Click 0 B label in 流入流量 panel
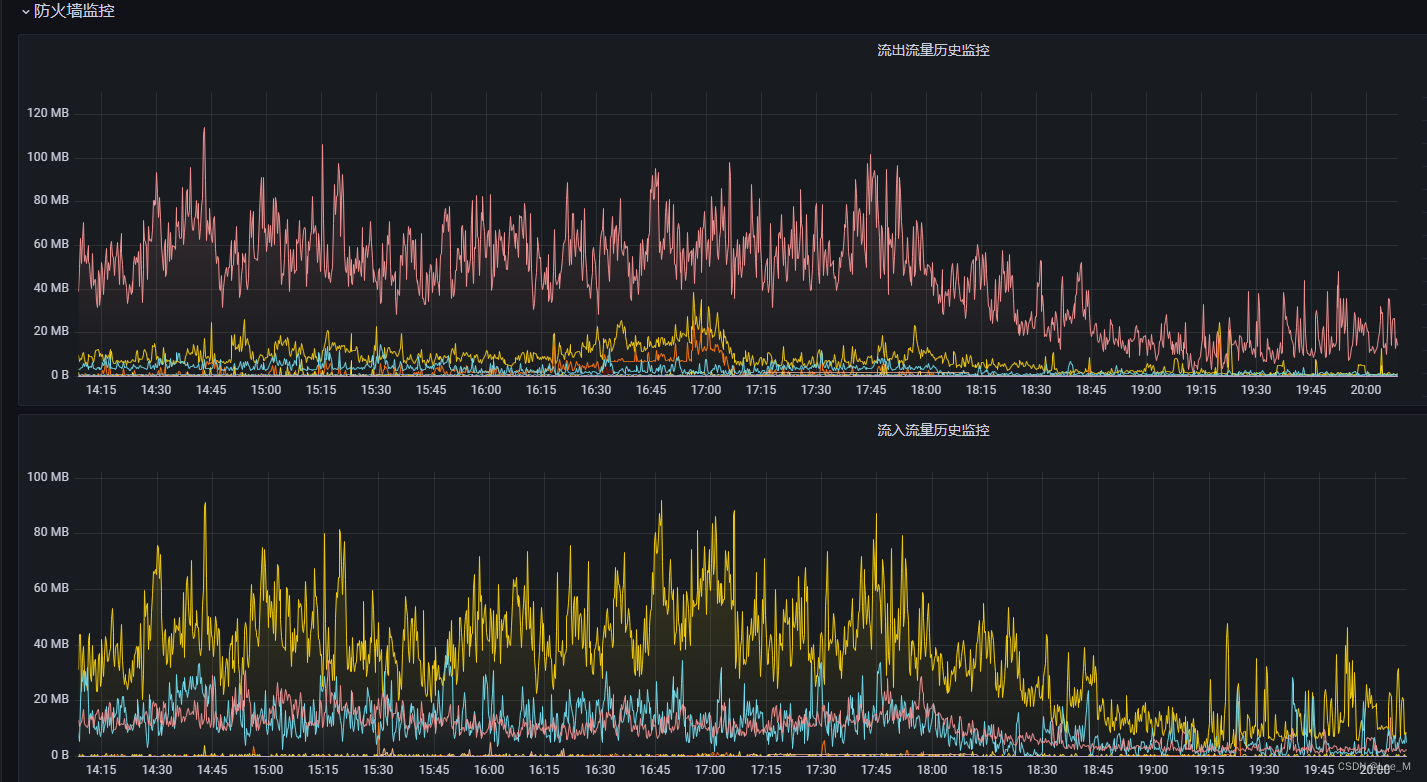The image size is (1427, 782). click(60, 754)
